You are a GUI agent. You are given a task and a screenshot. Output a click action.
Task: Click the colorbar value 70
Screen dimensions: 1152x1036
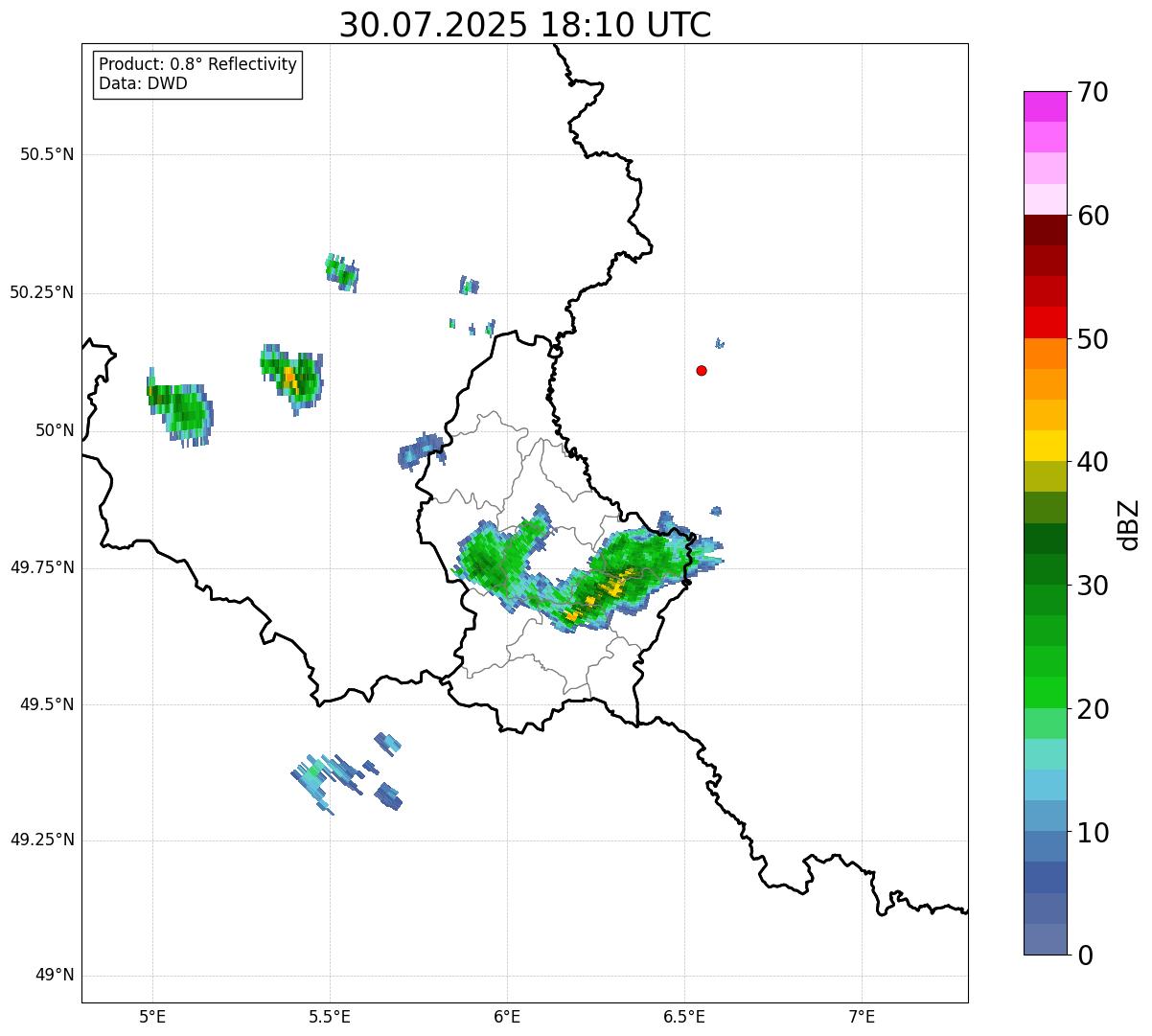point(1093,92)
